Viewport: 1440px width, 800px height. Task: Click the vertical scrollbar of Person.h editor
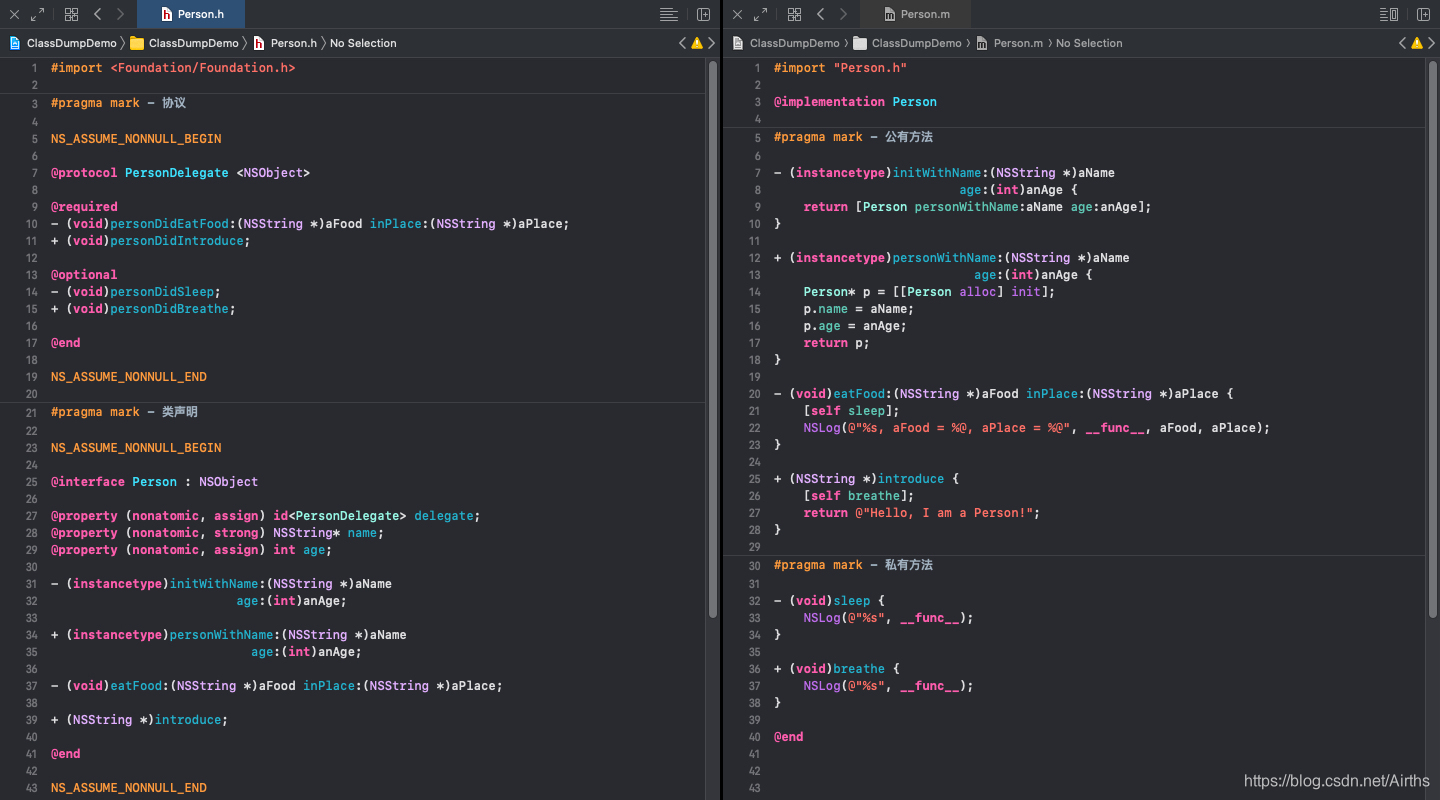(x=713, y=340)
